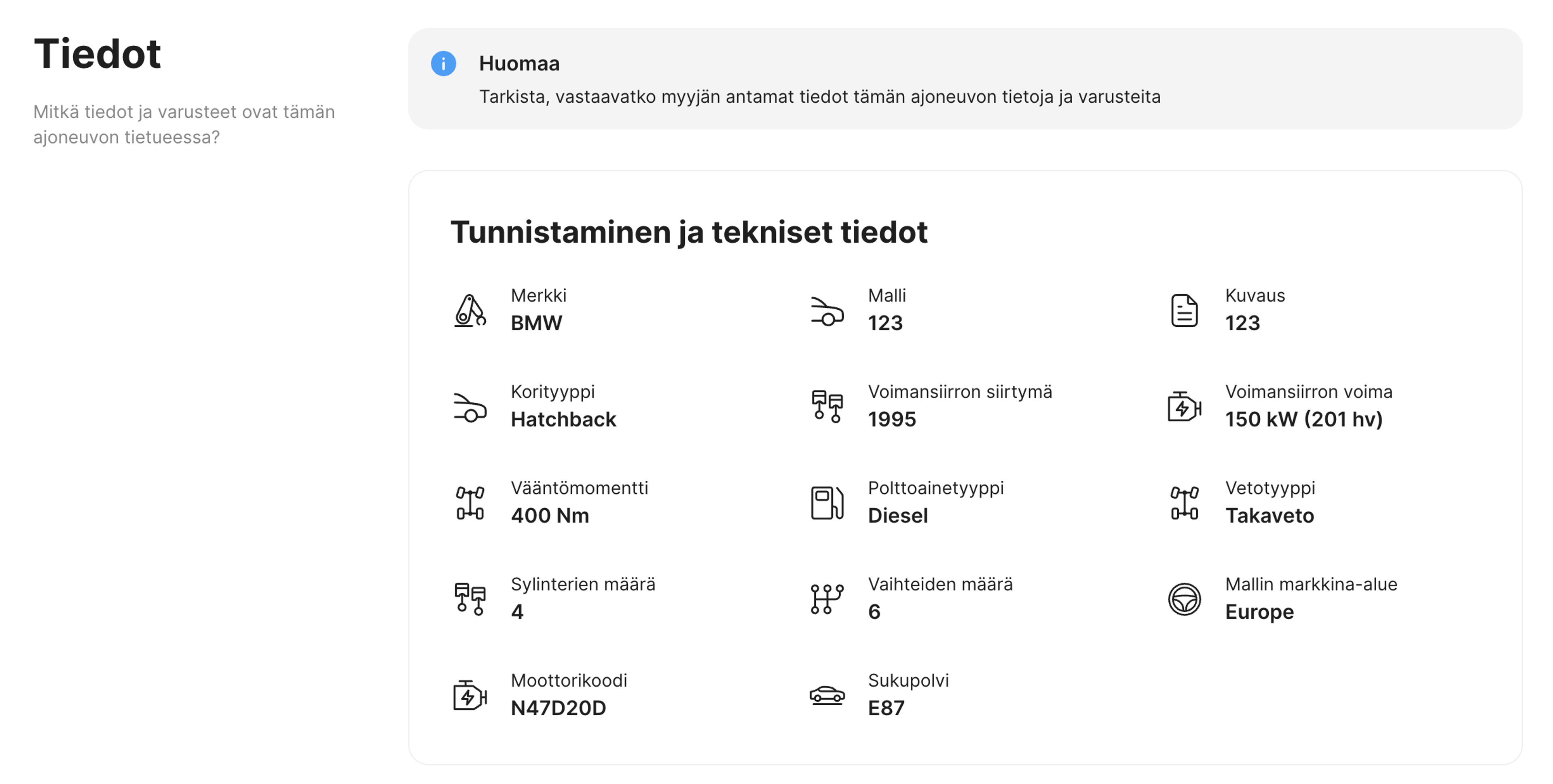
Task: Click the Vaihteiden määrä gear shift pattern icon
Action: tap(827, 599)
